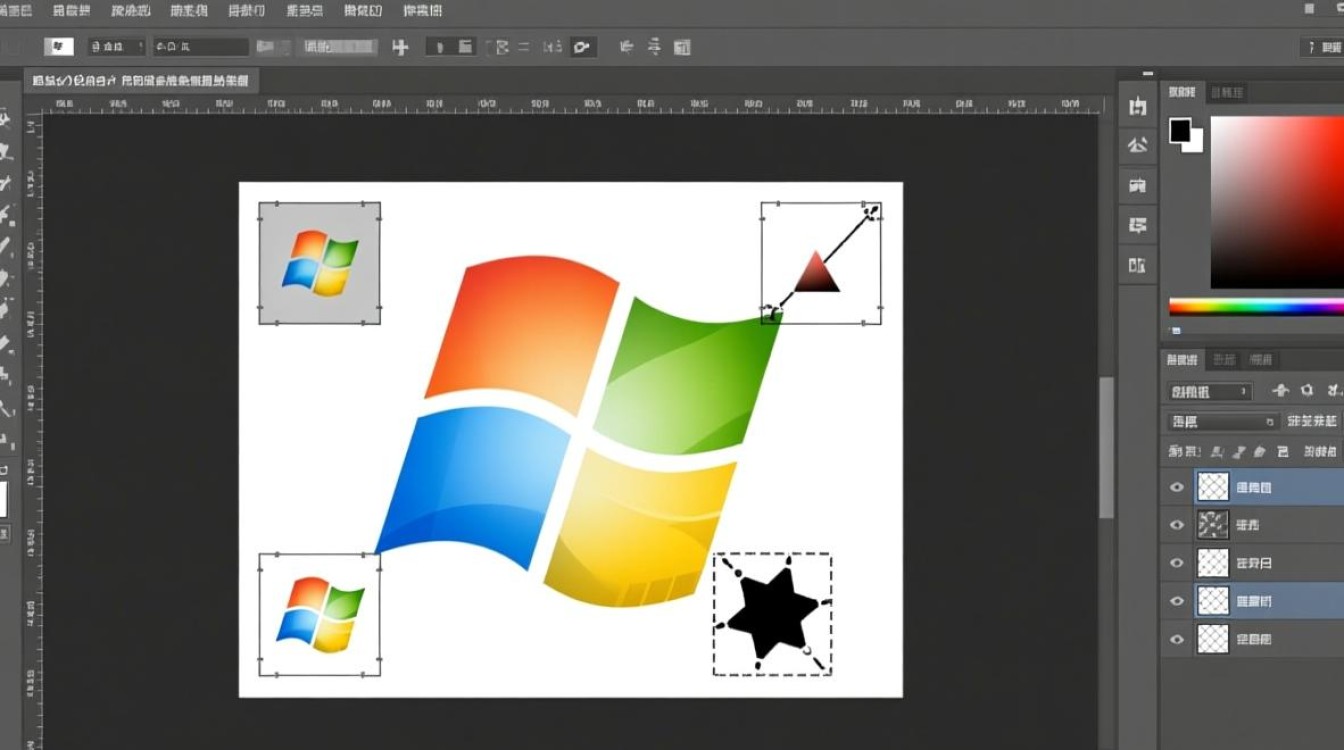This screenshot has height=750, width=1344.
Task: Open the rightmost menu in the menu bar
Action: [x=421, y=10]
